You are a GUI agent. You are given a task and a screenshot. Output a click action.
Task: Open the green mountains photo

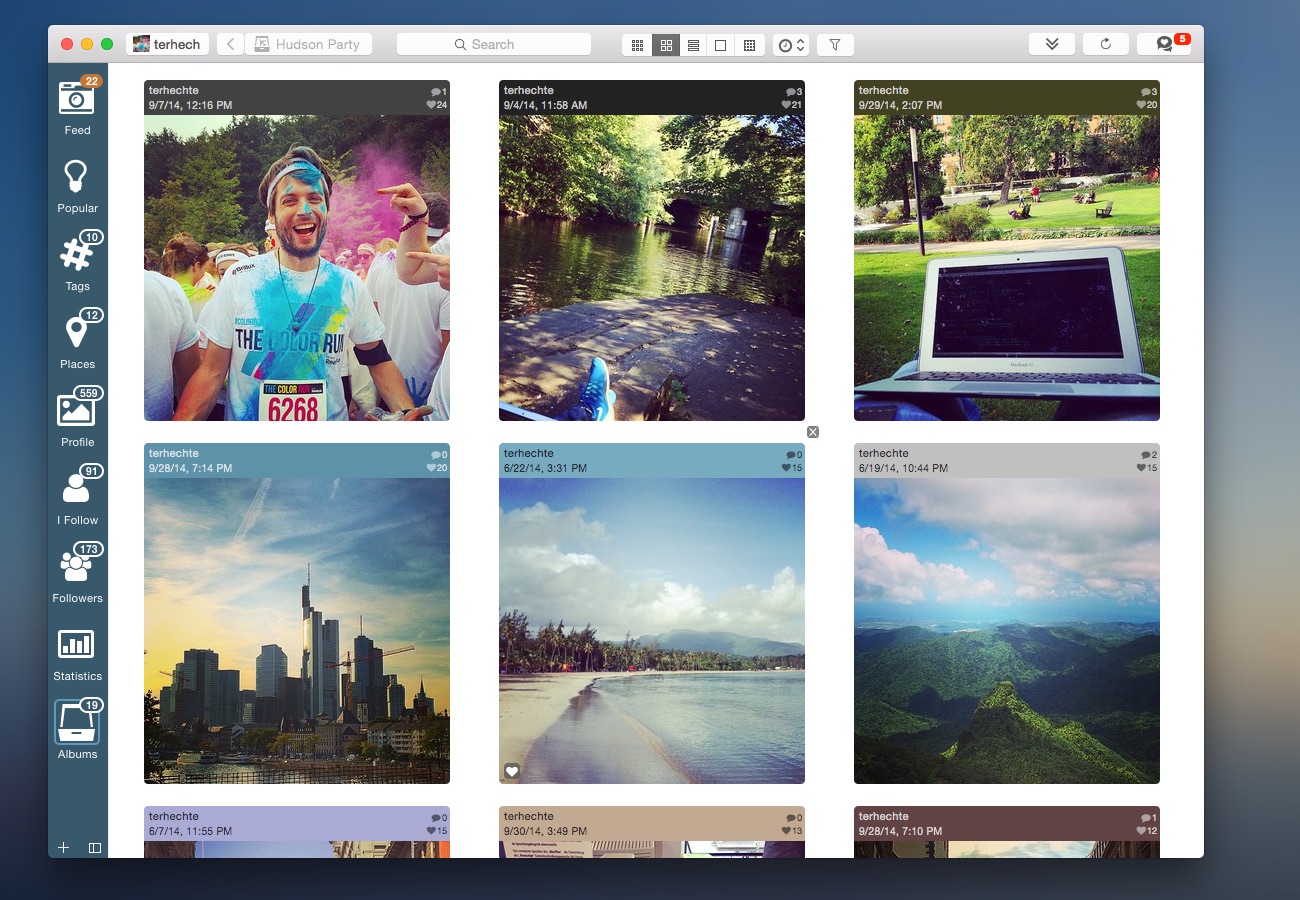(1007, 631)
